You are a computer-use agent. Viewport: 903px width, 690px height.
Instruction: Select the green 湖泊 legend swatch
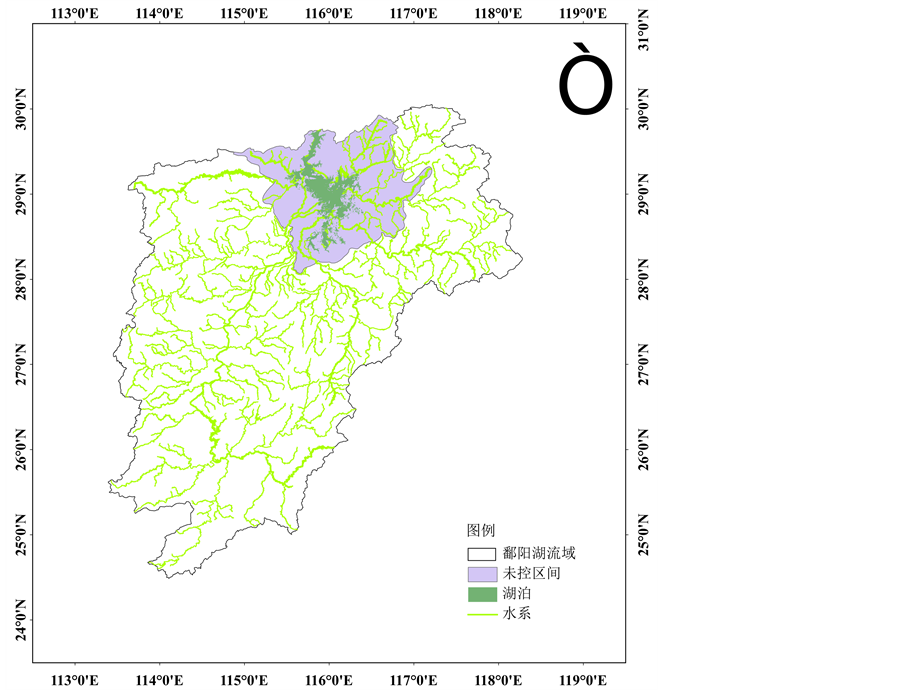coord(481,594)
